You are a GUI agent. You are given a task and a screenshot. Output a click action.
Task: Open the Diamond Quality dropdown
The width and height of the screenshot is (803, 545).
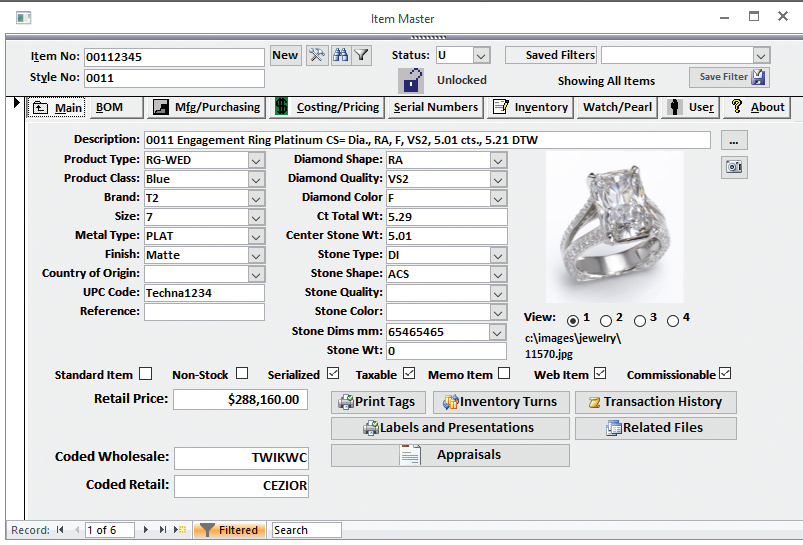tap(498, 179)
